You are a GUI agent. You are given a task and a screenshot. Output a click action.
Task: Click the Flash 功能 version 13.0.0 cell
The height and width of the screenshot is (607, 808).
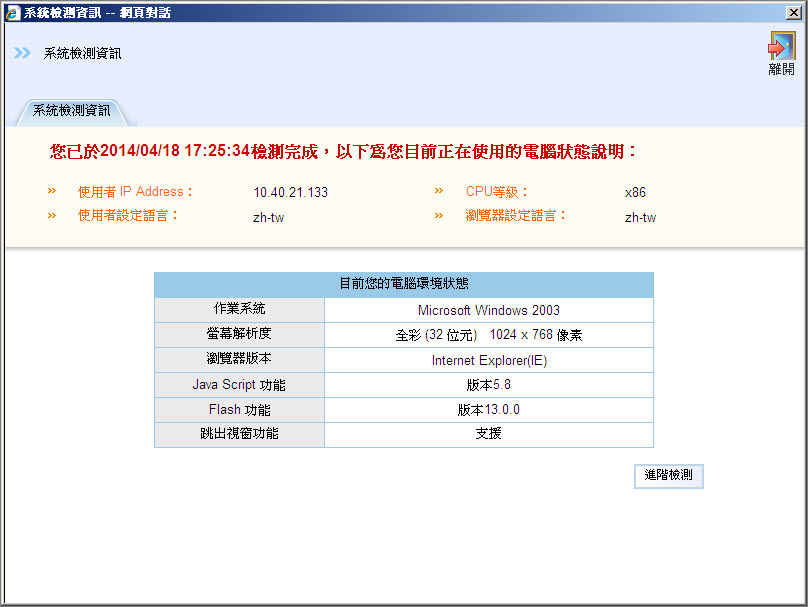click(488, 410)
